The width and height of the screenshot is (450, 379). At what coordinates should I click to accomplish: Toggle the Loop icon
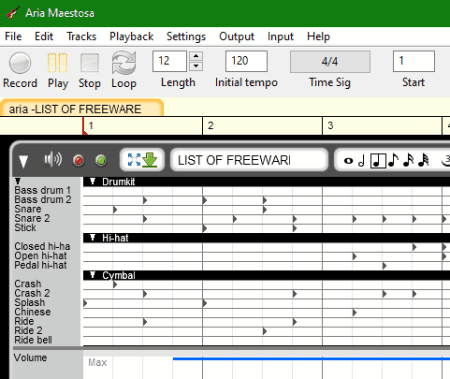tap(124, 62)
